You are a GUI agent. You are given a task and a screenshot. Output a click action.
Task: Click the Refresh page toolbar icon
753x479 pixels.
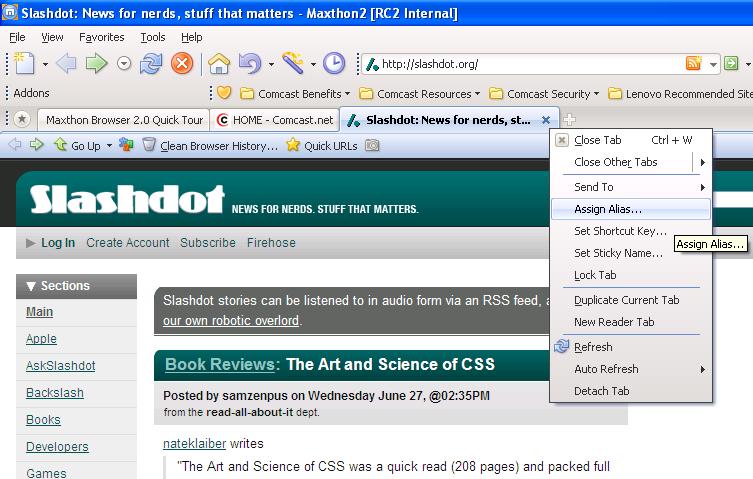151,63
